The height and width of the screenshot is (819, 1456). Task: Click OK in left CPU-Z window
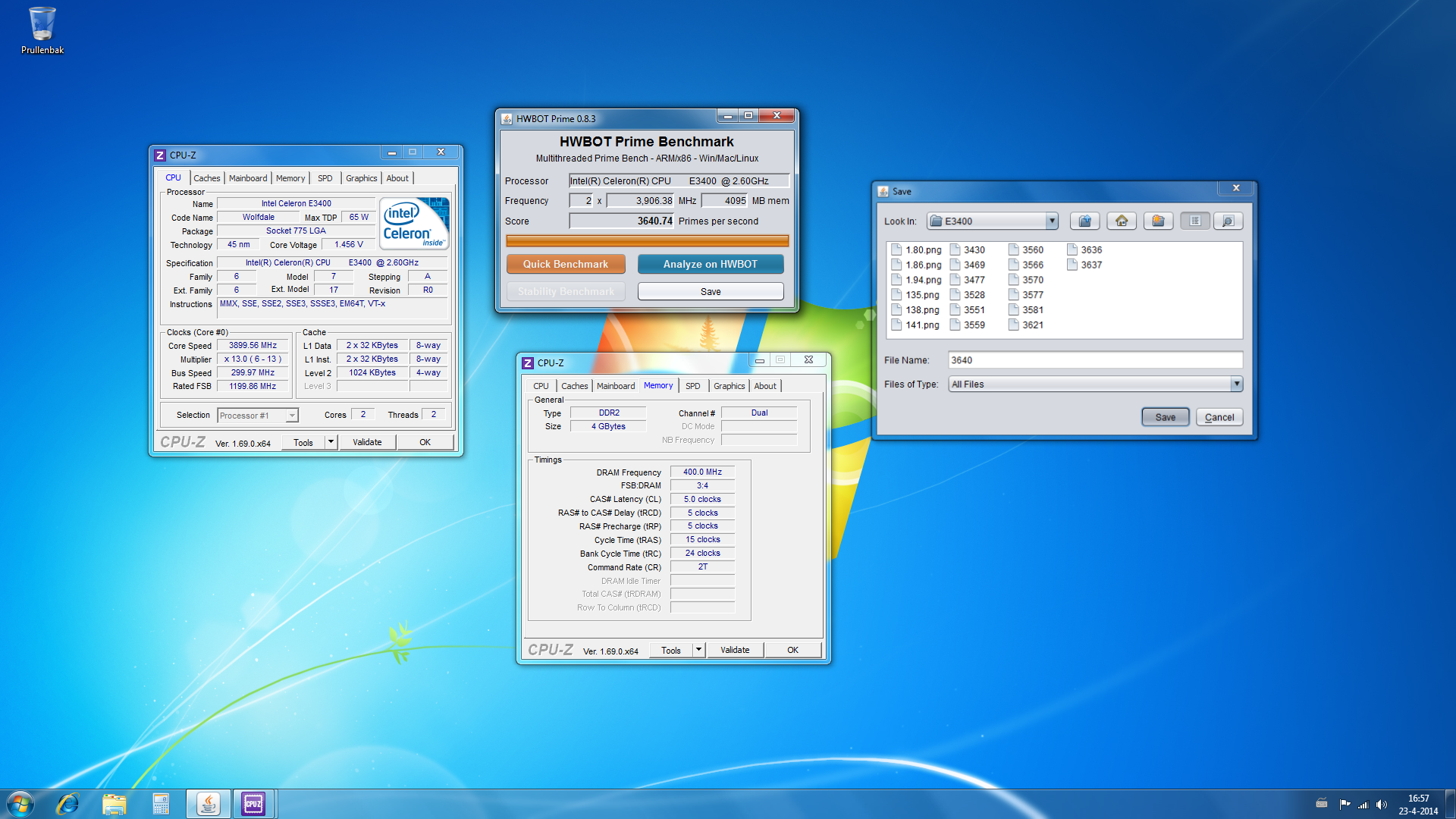[x=425, y=442]
